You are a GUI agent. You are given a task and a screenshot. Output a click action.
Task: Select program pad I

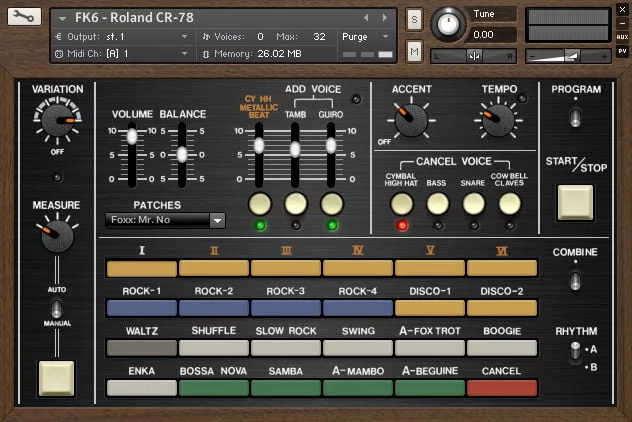(x=142, y=268)
